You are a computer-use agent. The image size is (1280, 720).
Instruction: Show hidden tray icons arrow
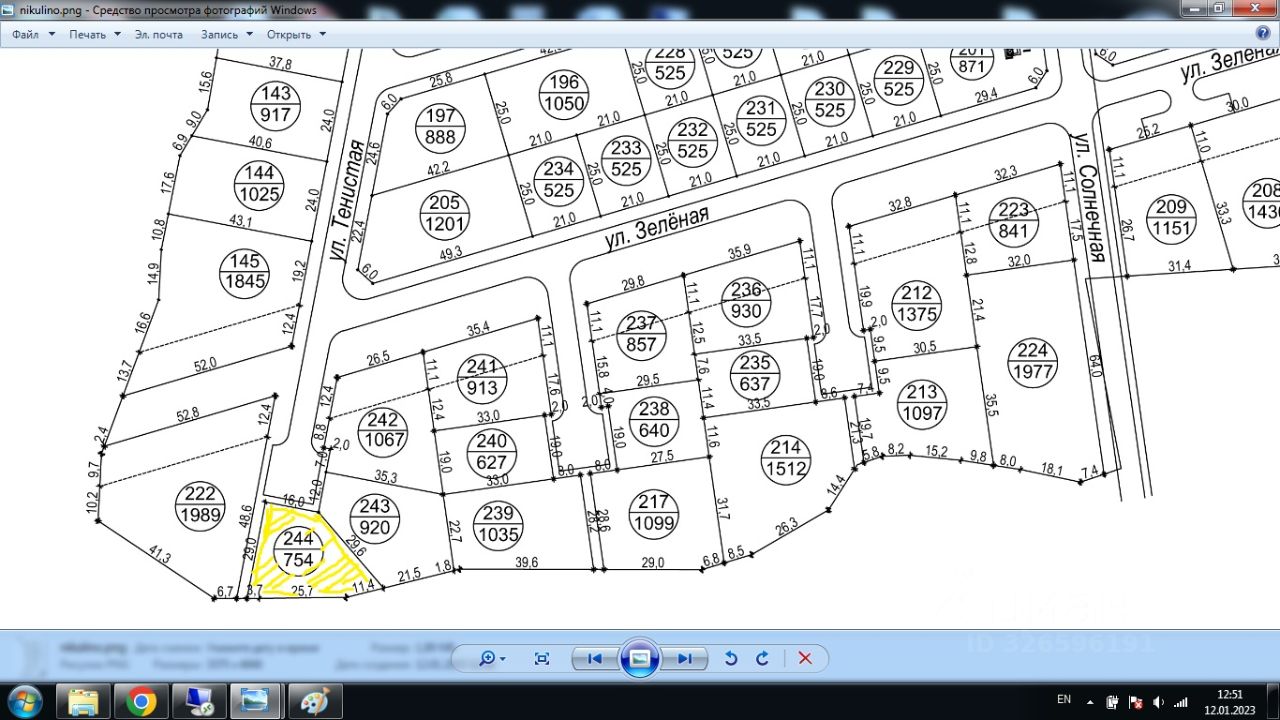tap(1090, 700)
